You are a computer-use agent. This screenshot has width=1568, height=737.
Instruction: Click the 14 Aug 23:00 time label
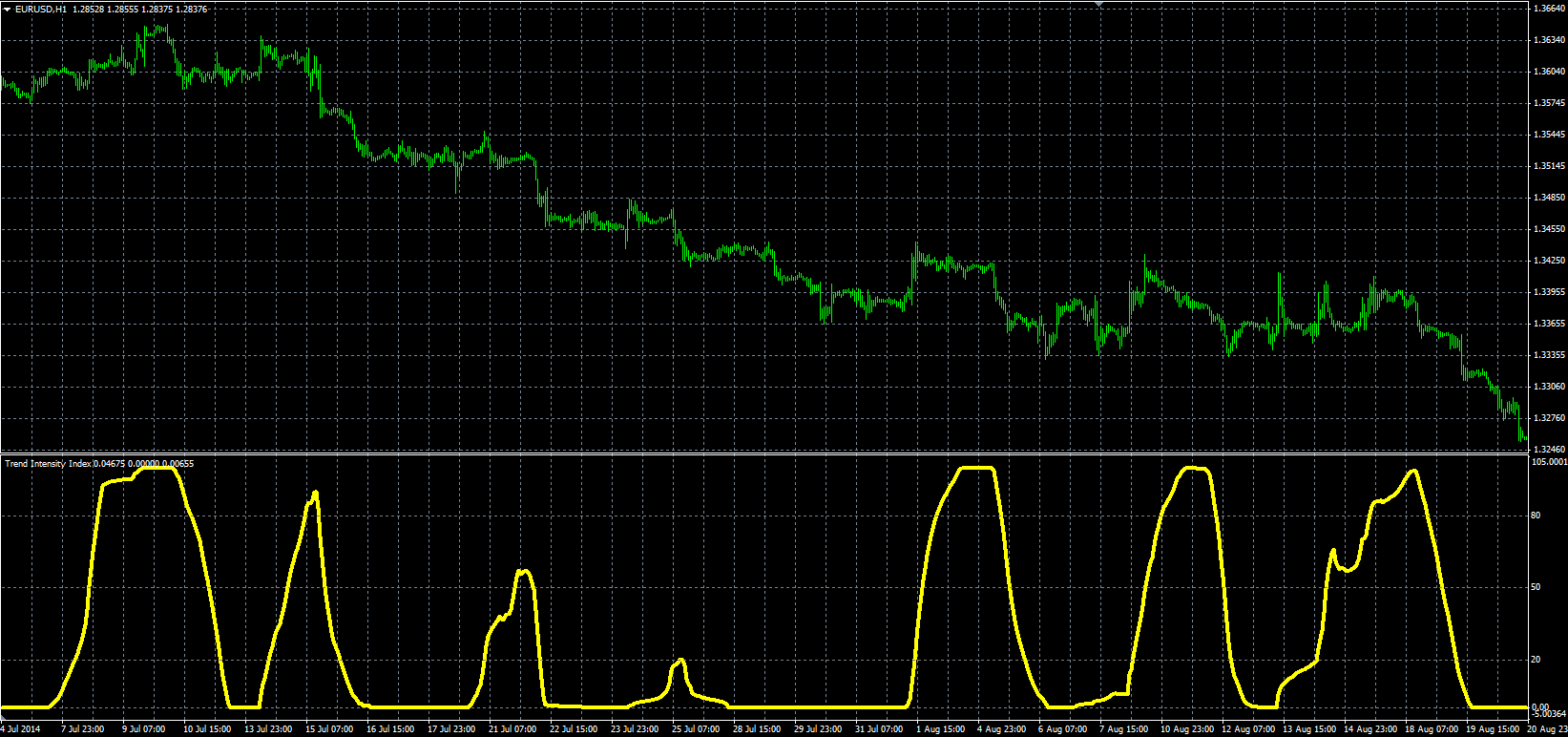(x=1369, y=729)
